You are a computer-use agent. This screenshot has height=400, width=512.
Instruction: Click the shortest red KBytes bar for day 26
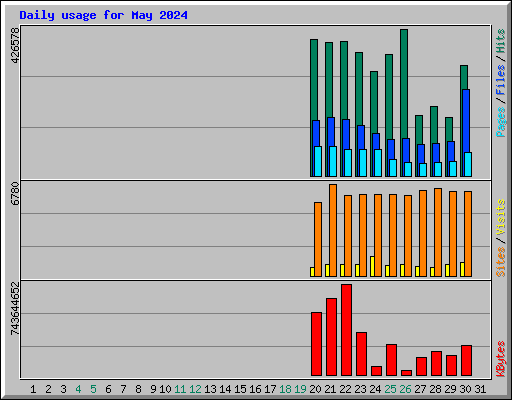[x=406, y=373]
